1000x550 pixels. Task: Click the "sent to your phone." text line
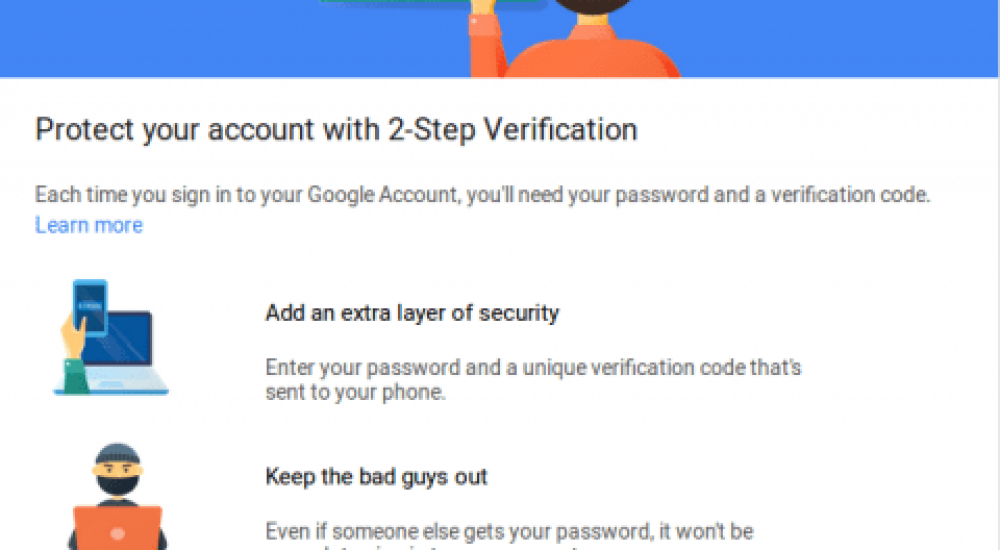[355, 392]
